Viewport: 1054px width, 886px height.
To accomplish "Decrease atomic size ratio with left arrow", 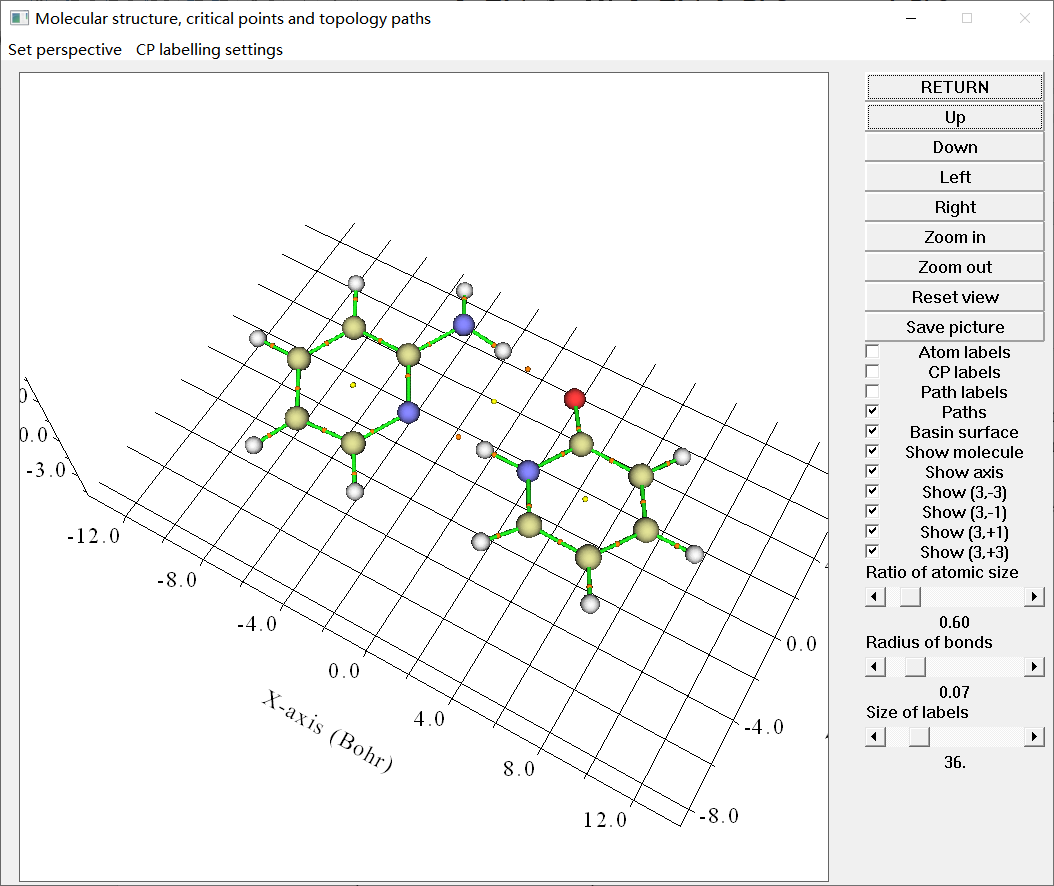I will 875,596.
